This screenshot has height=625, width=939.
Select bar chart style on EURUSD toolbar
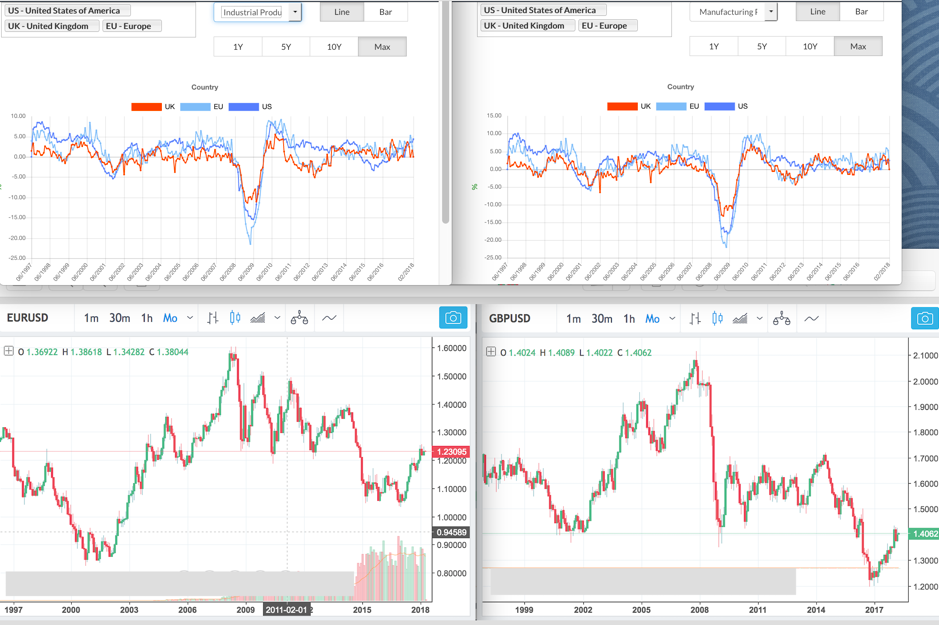(x=213, y=318)
